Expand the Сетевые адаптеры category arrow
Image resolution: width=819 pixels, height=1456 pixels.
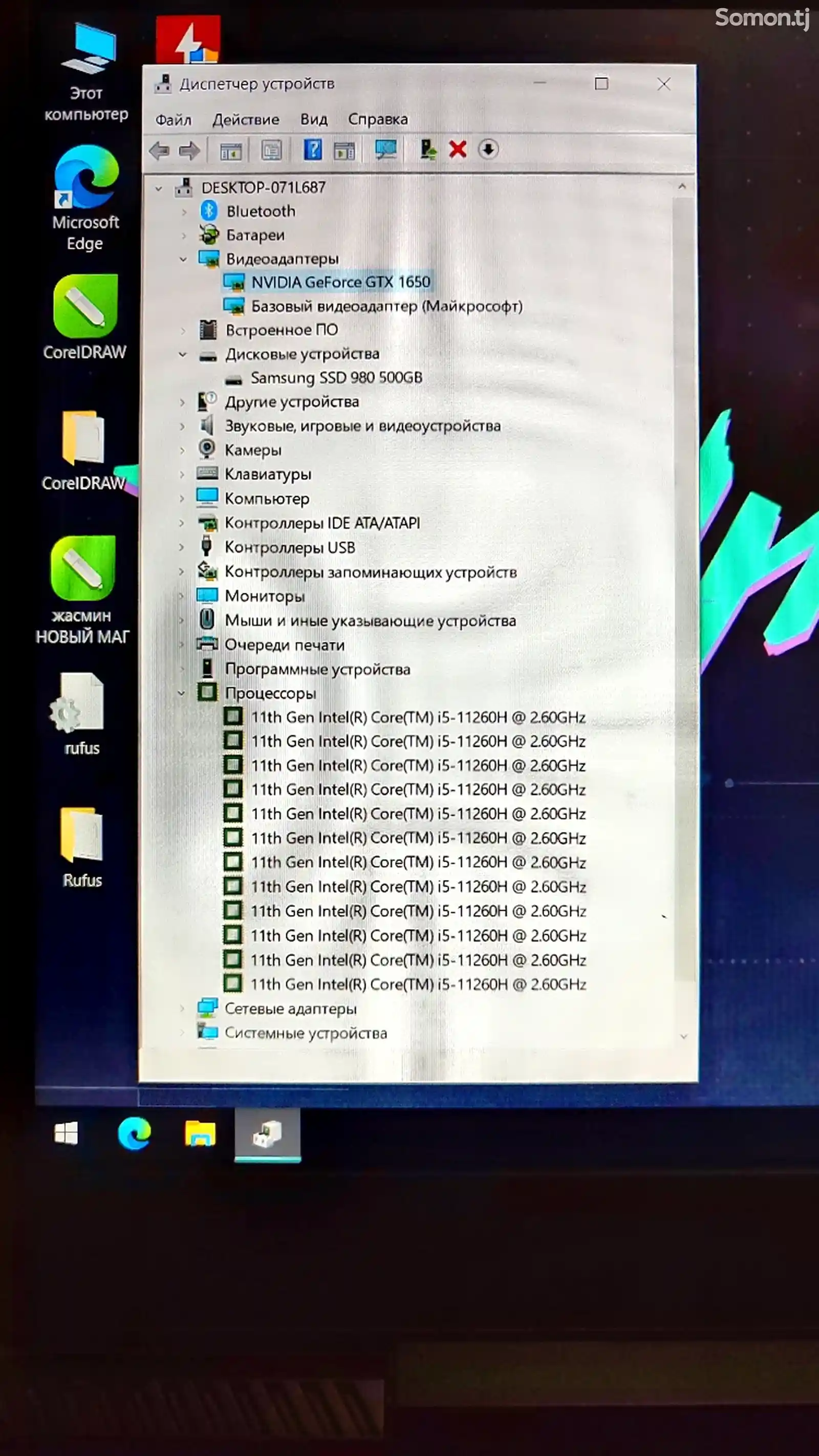click(181, 1008)
